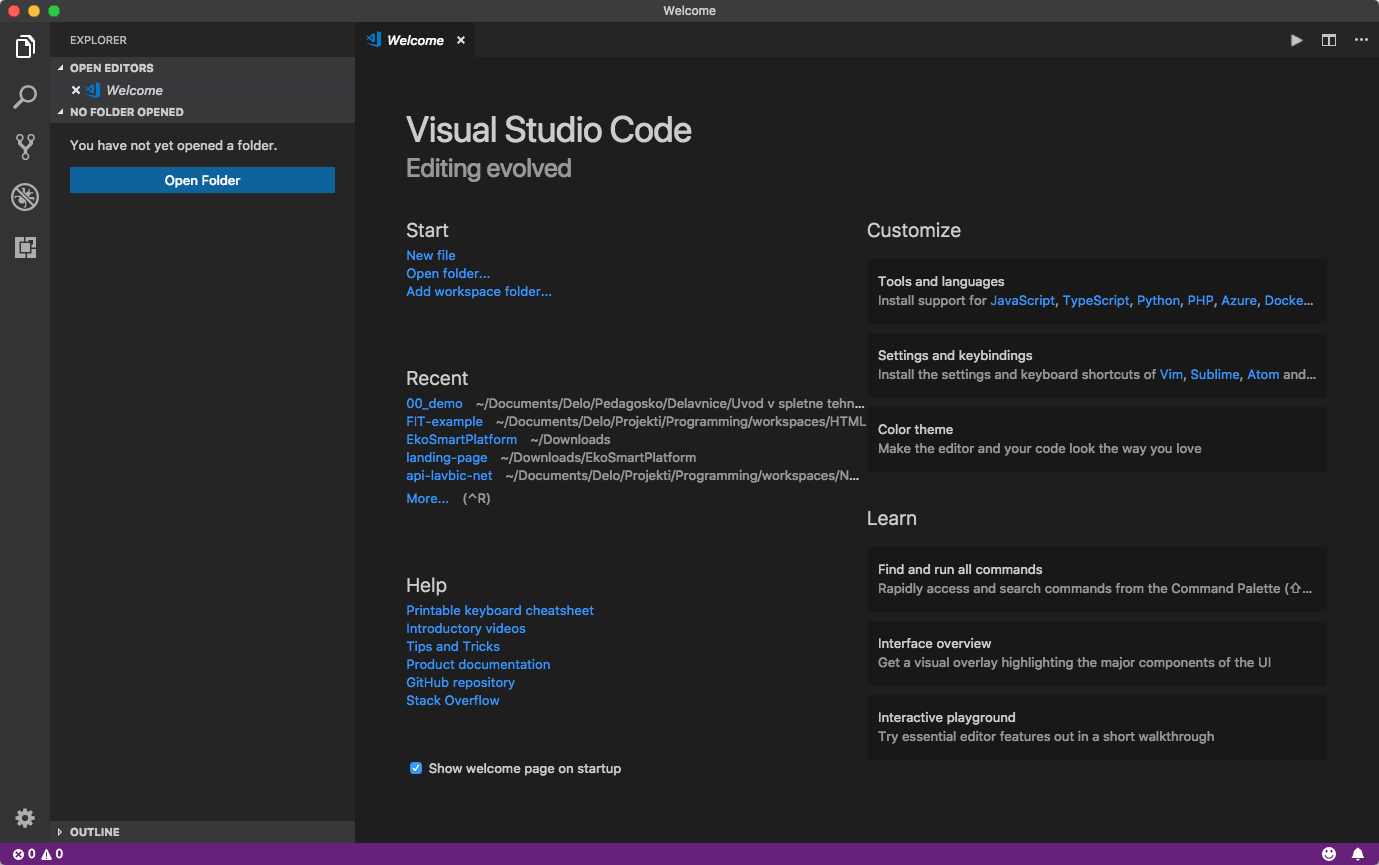Install Azure support link
This screenshot has width=1379, height=865.
[1239, 300]
